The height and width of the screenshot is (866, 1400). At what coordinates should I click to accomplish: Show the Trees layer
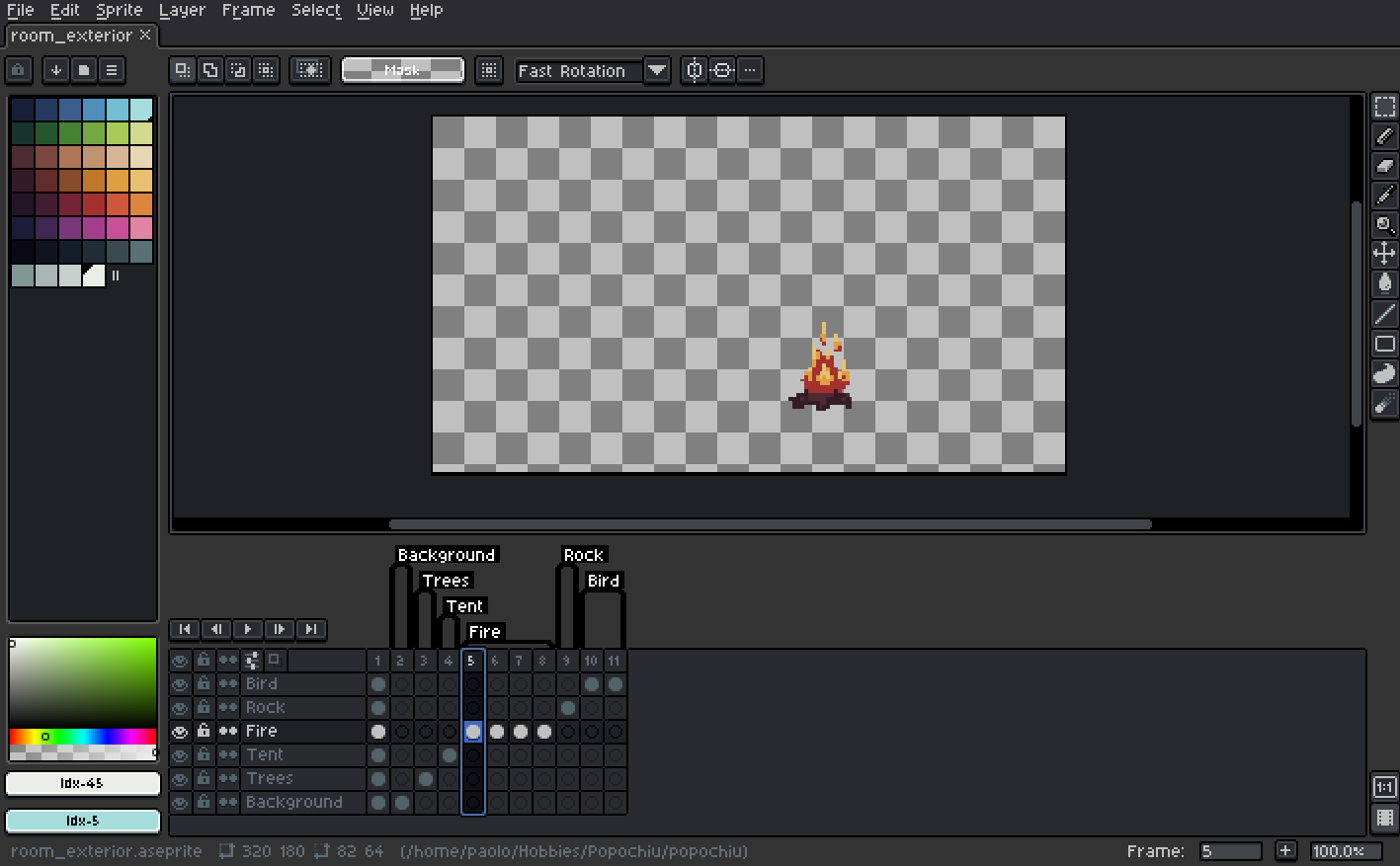pos(180,779)
